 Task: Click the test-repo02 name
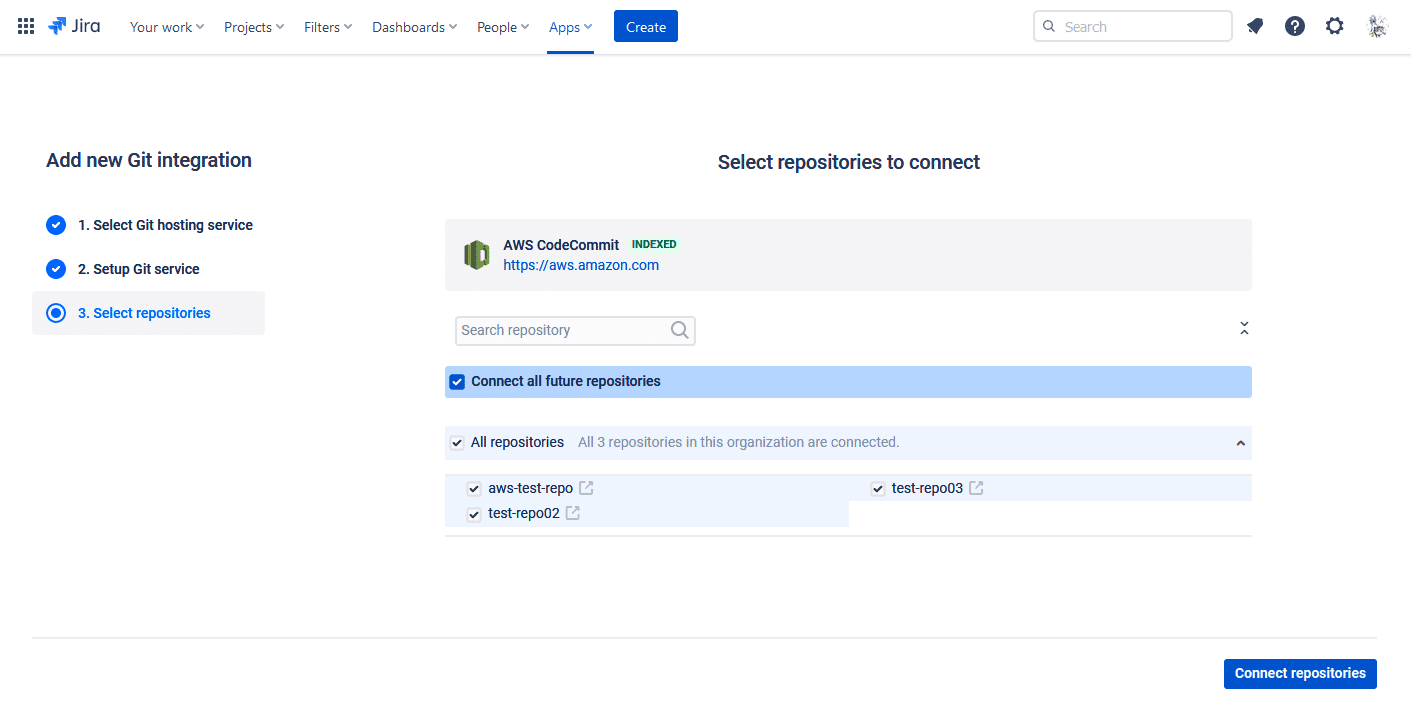point(524,513)
